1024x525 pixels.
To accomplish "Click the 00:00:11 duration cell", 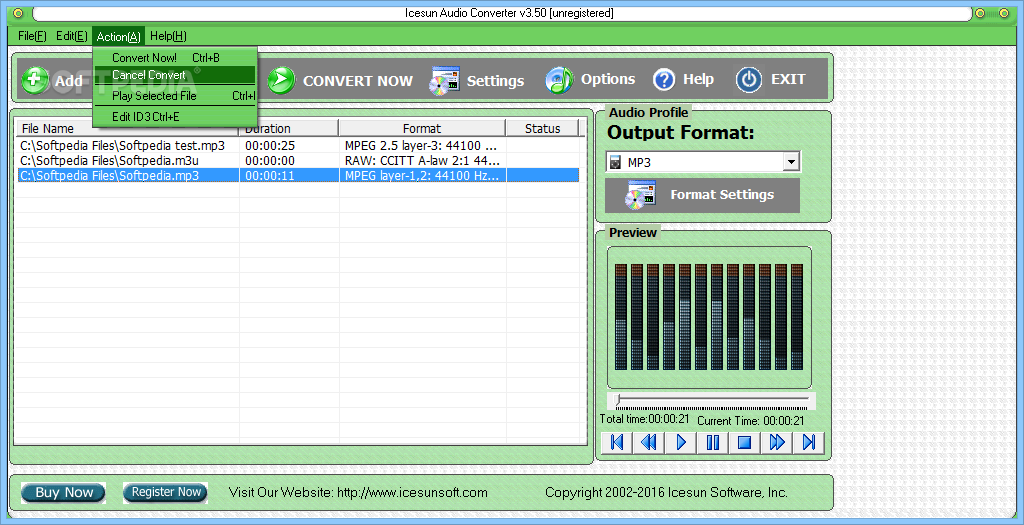I will [270, 176].
